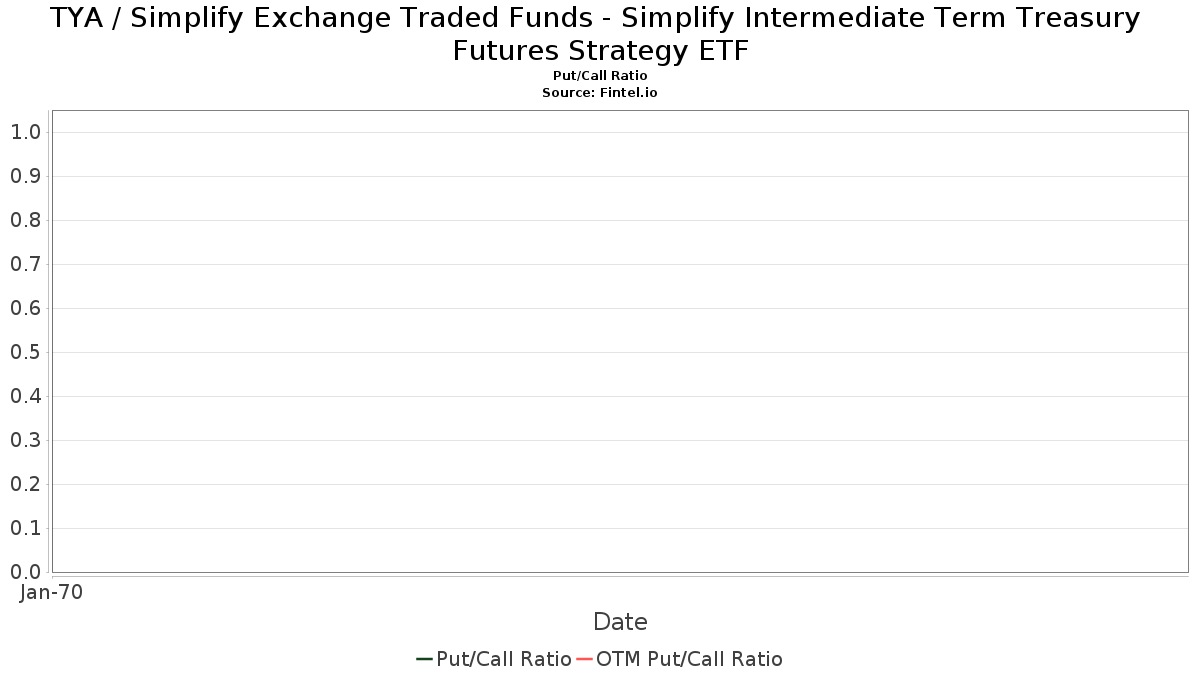This screenshot has height=675, width=1200.
Task: Click the 0.6 y-axis label
Action: (x=25, y=308)
